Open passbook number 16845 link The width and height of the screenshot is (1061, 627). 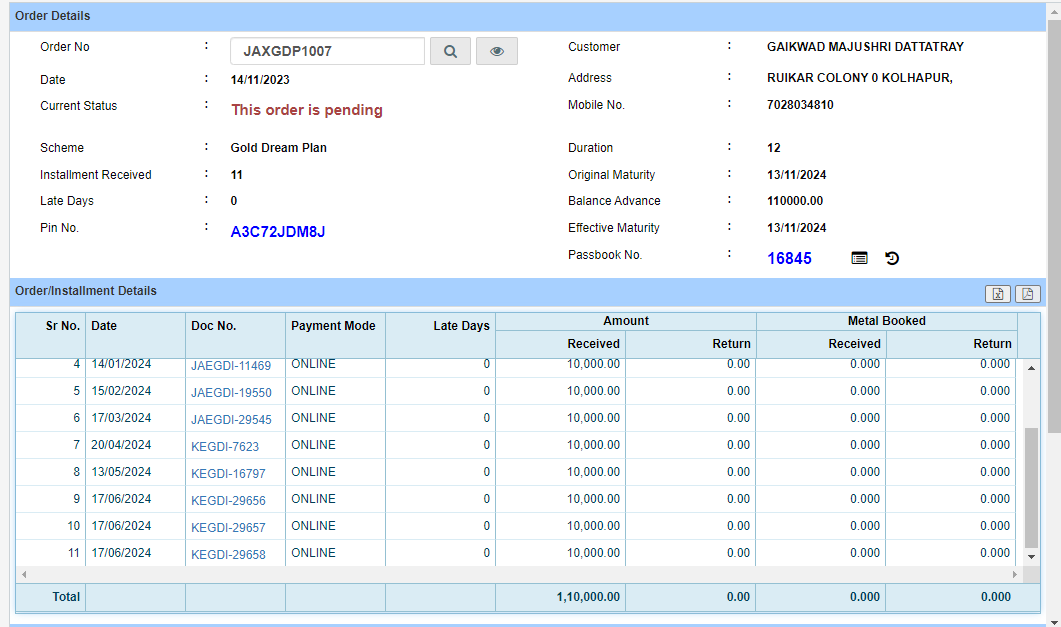pyautogui.click(x=789, y=258)
